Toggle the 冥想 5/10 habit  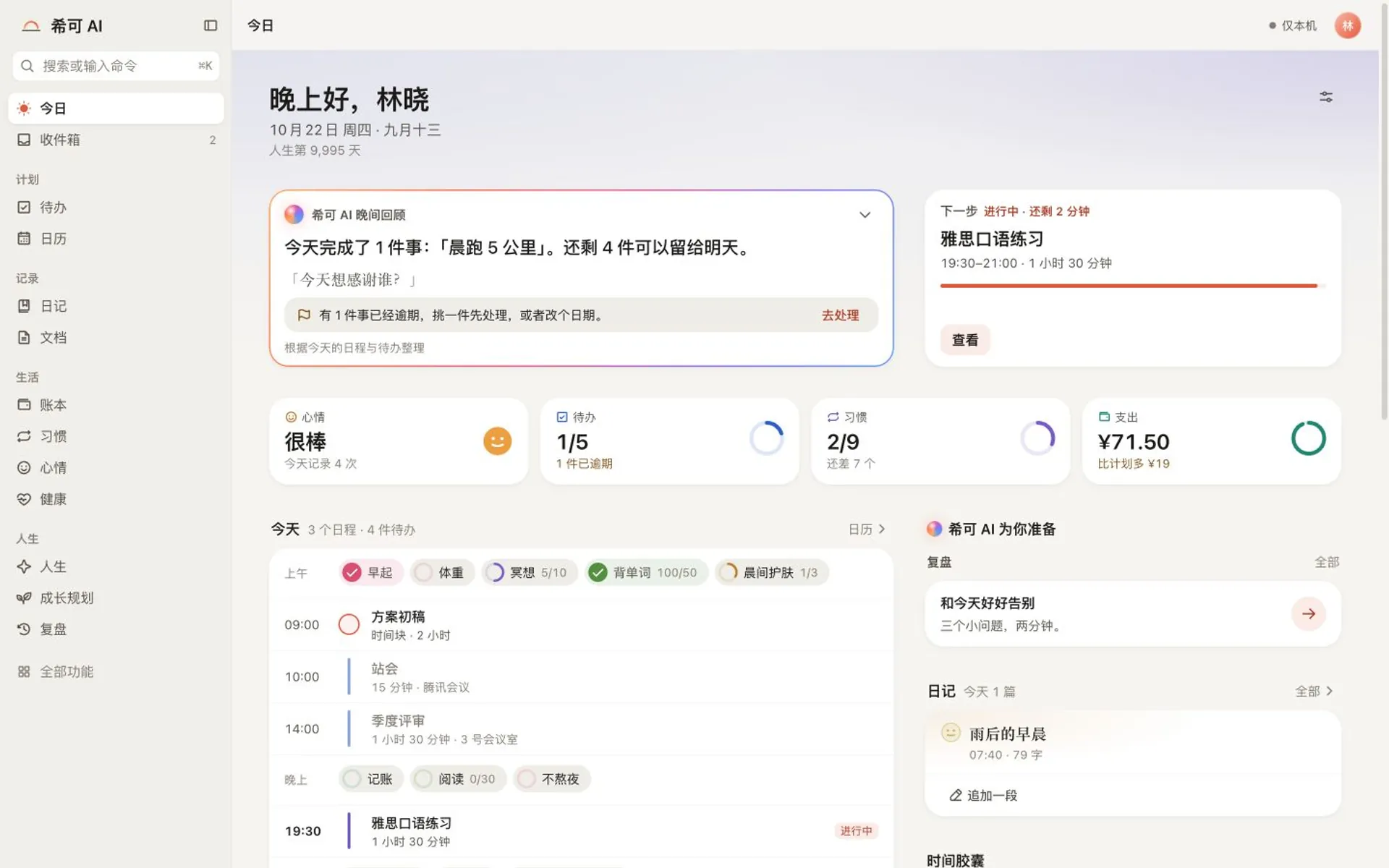(x=530, y=572)
